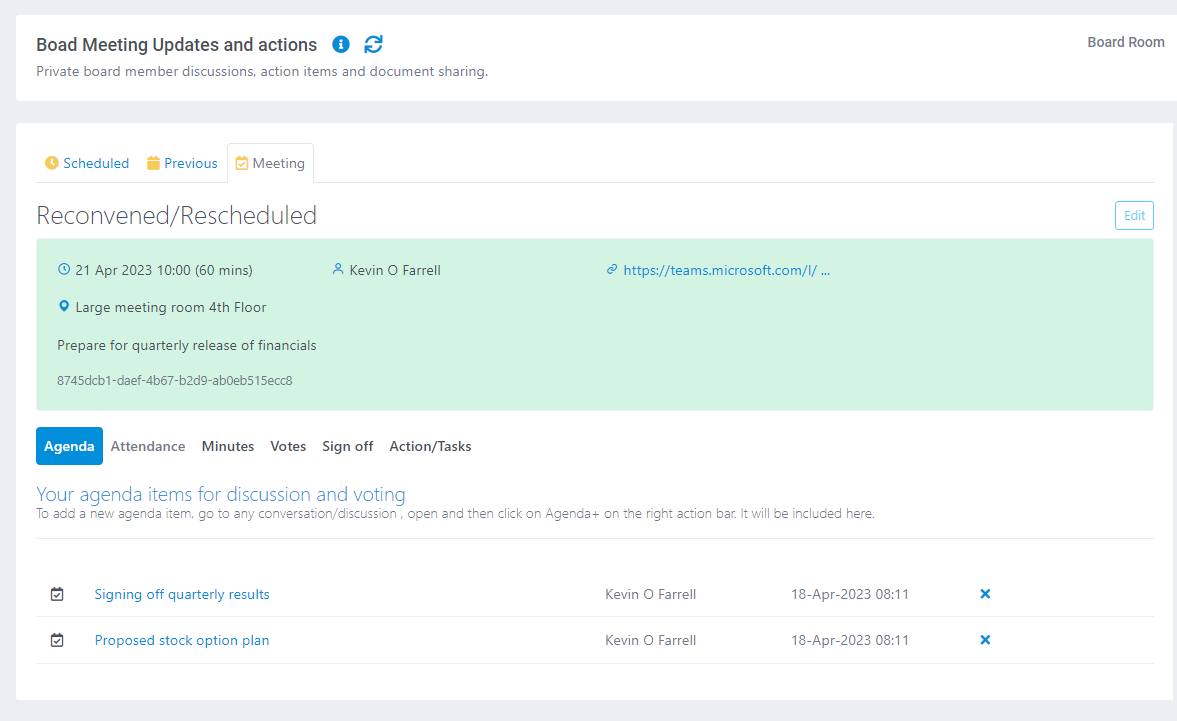Click the Boad Meeting Updates and actions title

176,45
